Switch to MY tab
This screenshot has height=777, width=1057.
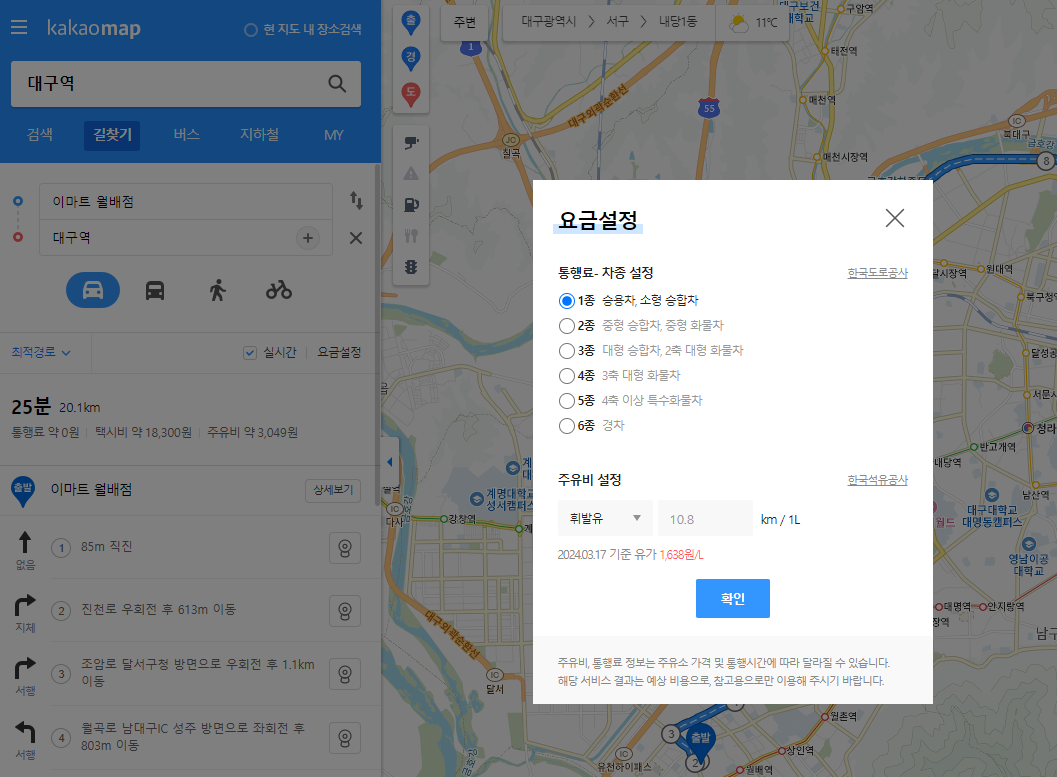click(334, 135)
